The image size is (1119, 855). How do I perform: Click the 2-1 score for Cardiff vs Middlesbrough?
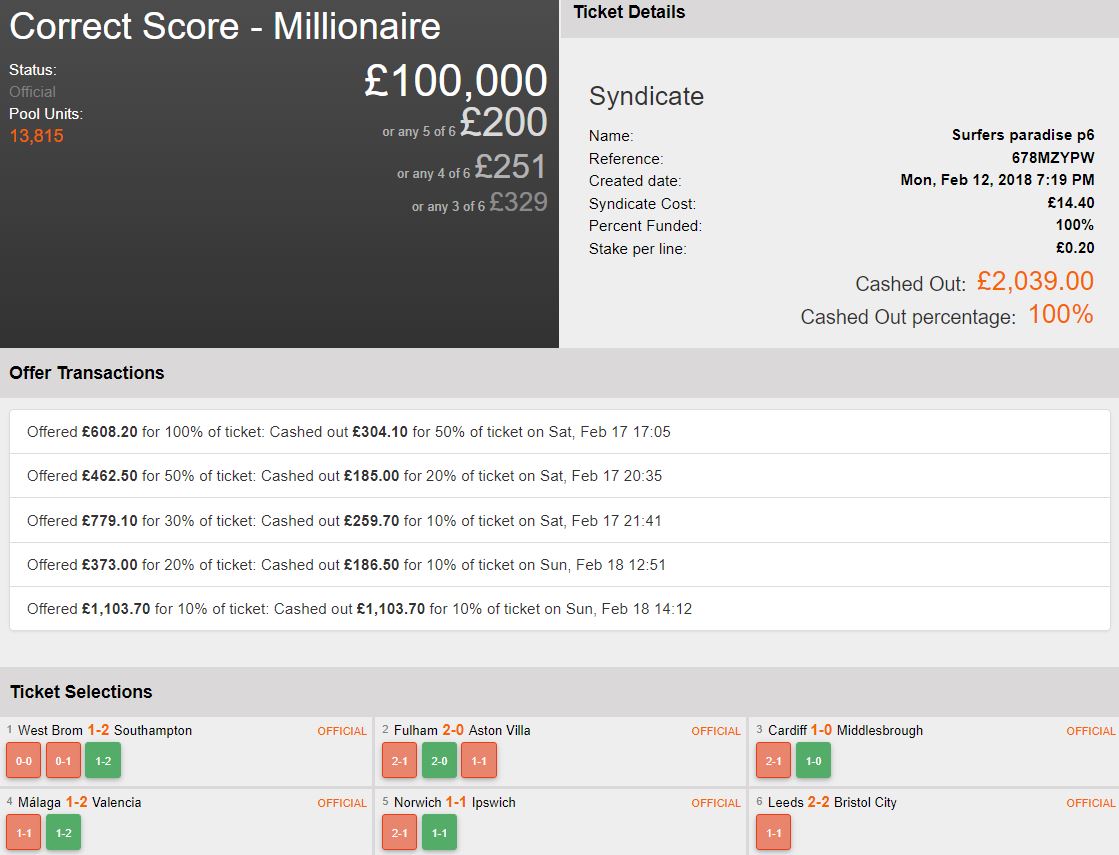pos(773,761)
